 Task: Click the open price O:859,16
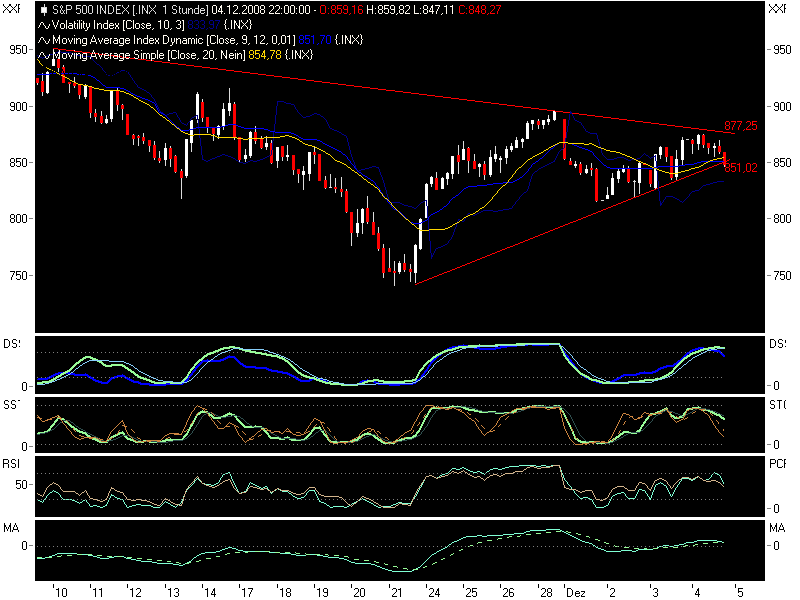[341, 10]
